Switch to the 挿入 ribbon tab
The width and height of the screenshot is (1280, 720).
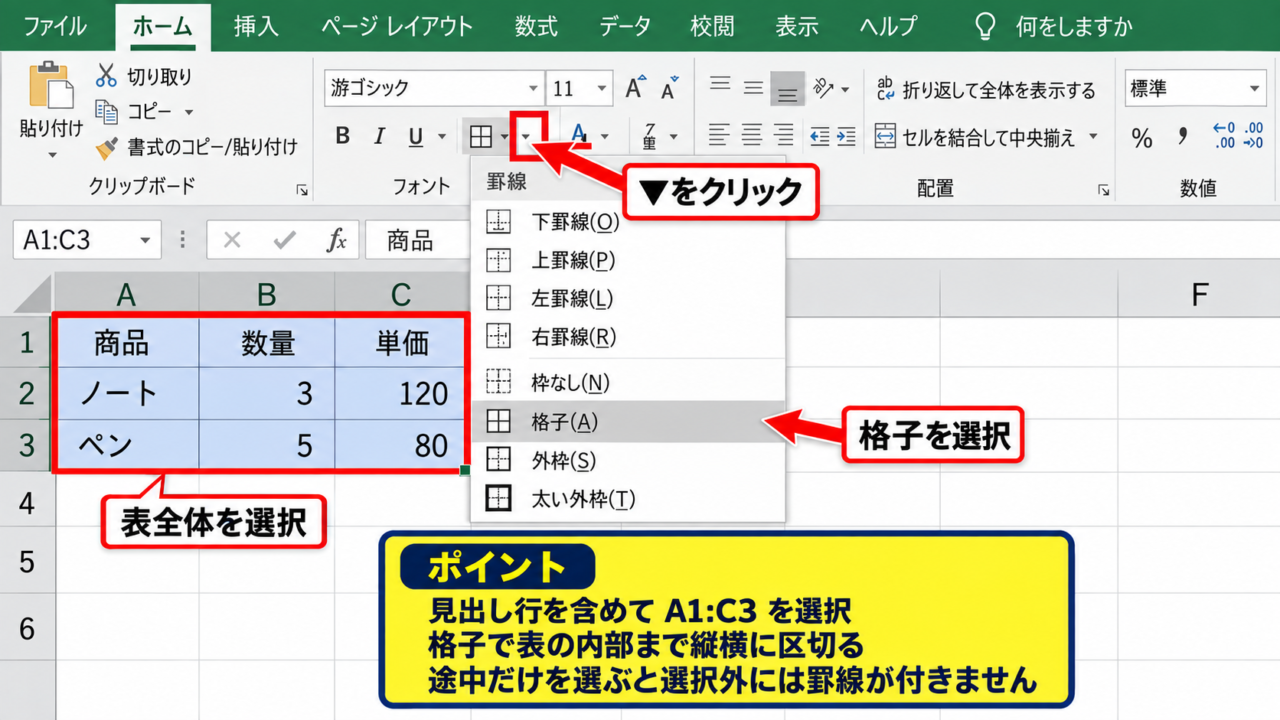coord(256,26)
